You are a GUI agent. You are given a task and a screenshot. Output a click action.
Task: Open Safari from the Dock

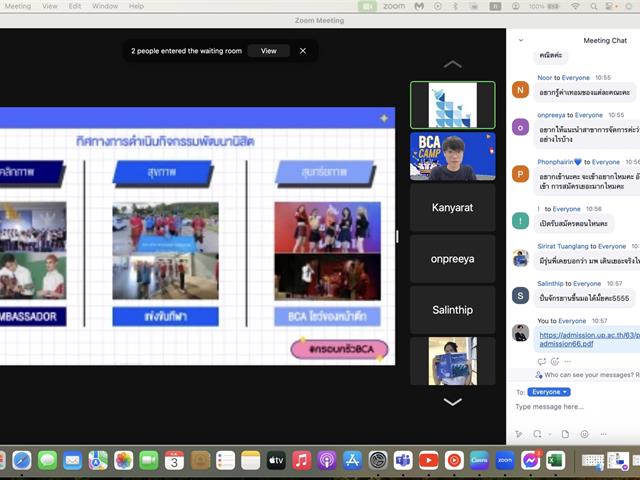[x=22, y=461]
